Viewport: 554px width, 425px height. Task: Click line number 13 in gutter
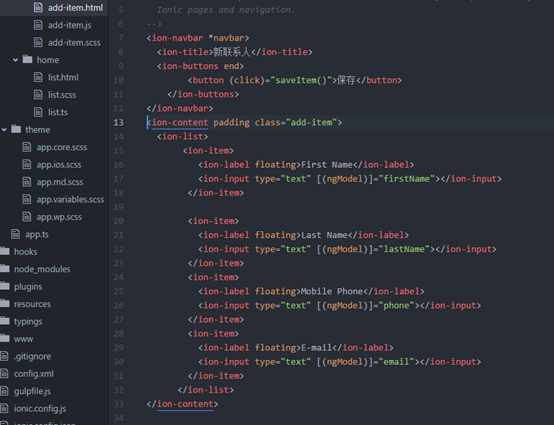[x=119, y=123]
